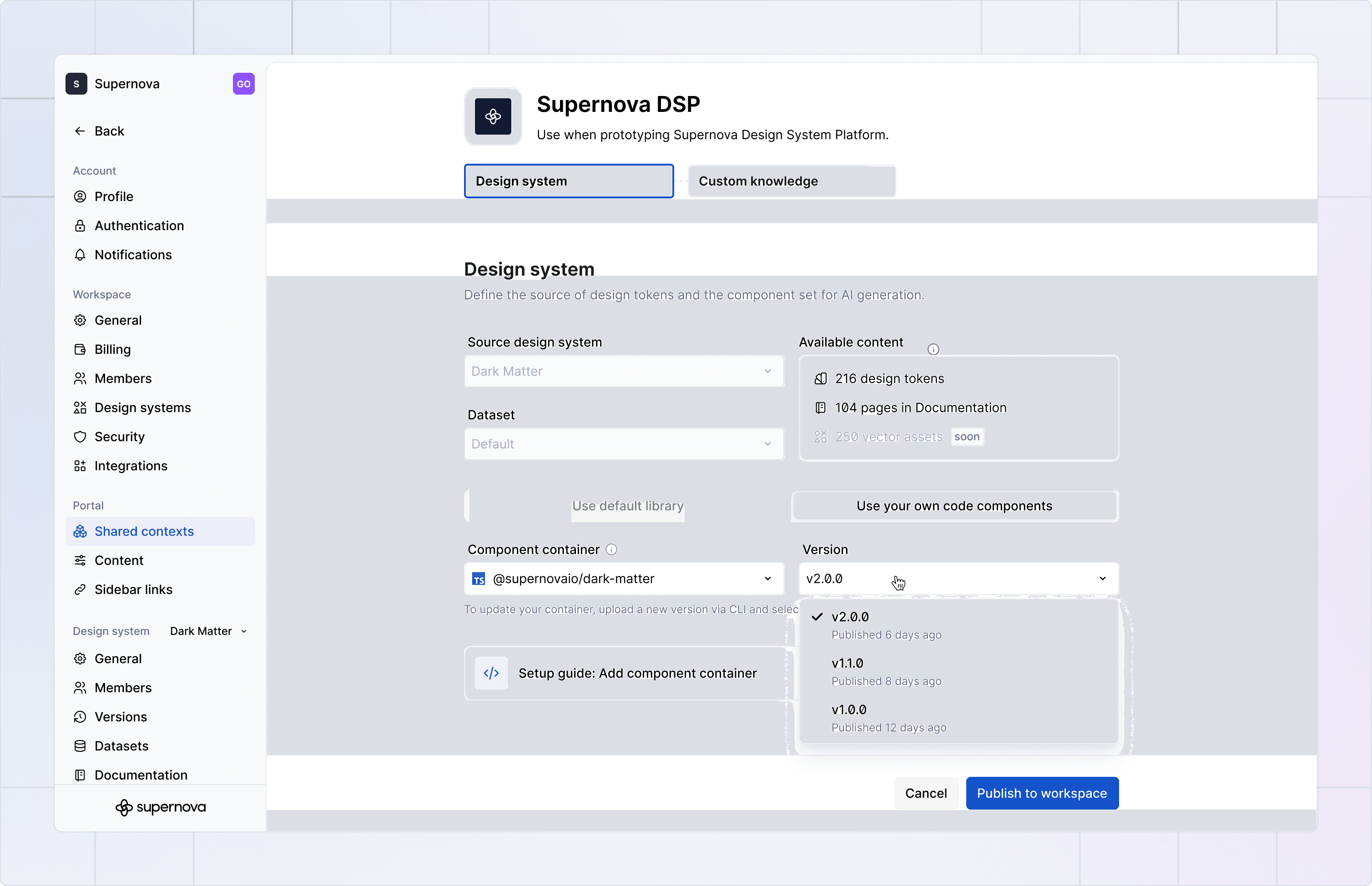Open the Source design system dropdown
Screen dimensions: 1372x886
624,372
